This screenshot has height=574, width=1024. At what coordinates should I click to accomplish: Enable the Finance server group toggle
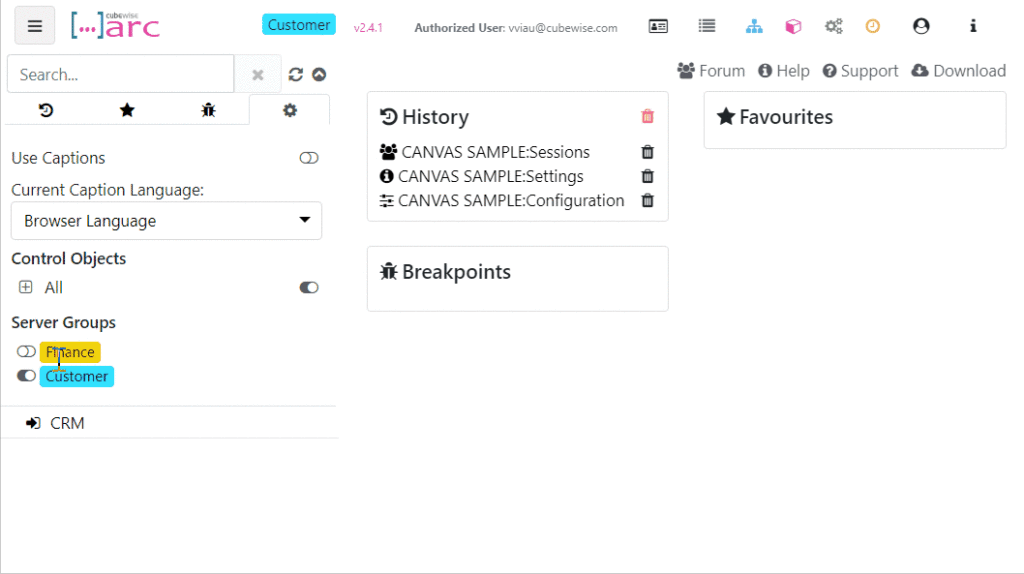coord(26,352)
